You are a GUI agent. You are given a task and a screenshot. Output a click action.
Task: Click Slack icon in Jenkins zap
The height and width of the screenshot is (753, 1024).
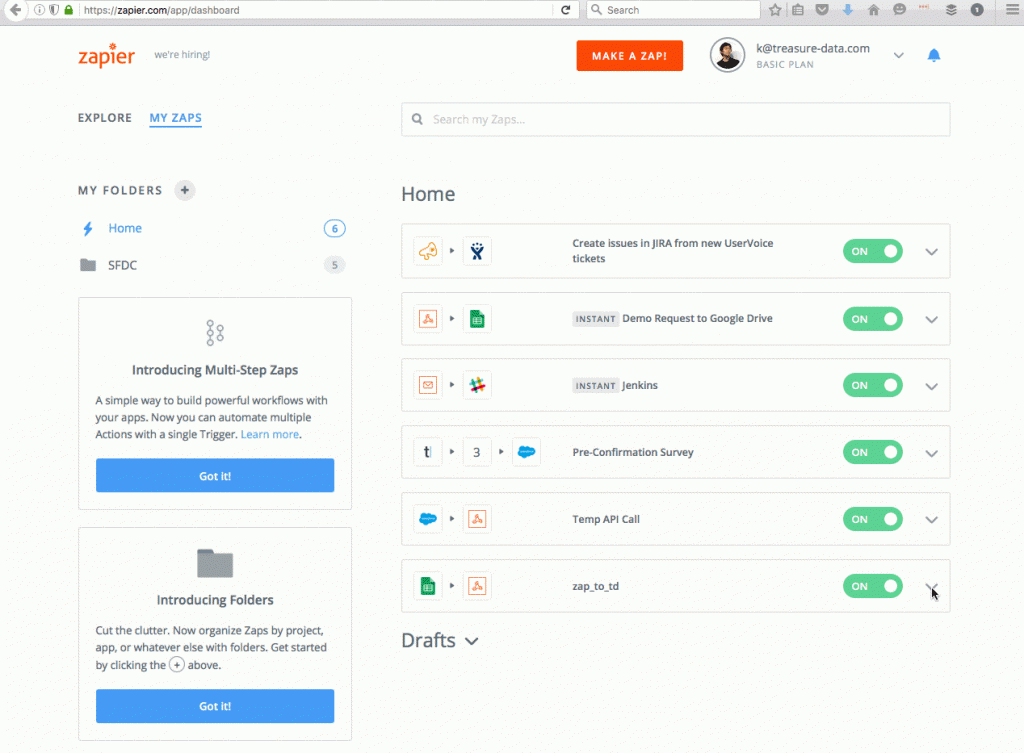(477, 385)
